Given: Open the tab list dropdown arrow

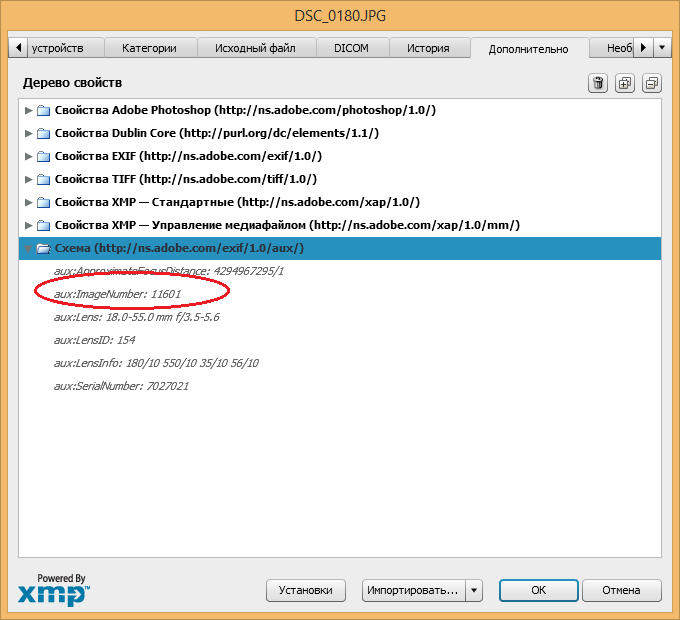Looking at the screenshot, I should click(662, 47).
